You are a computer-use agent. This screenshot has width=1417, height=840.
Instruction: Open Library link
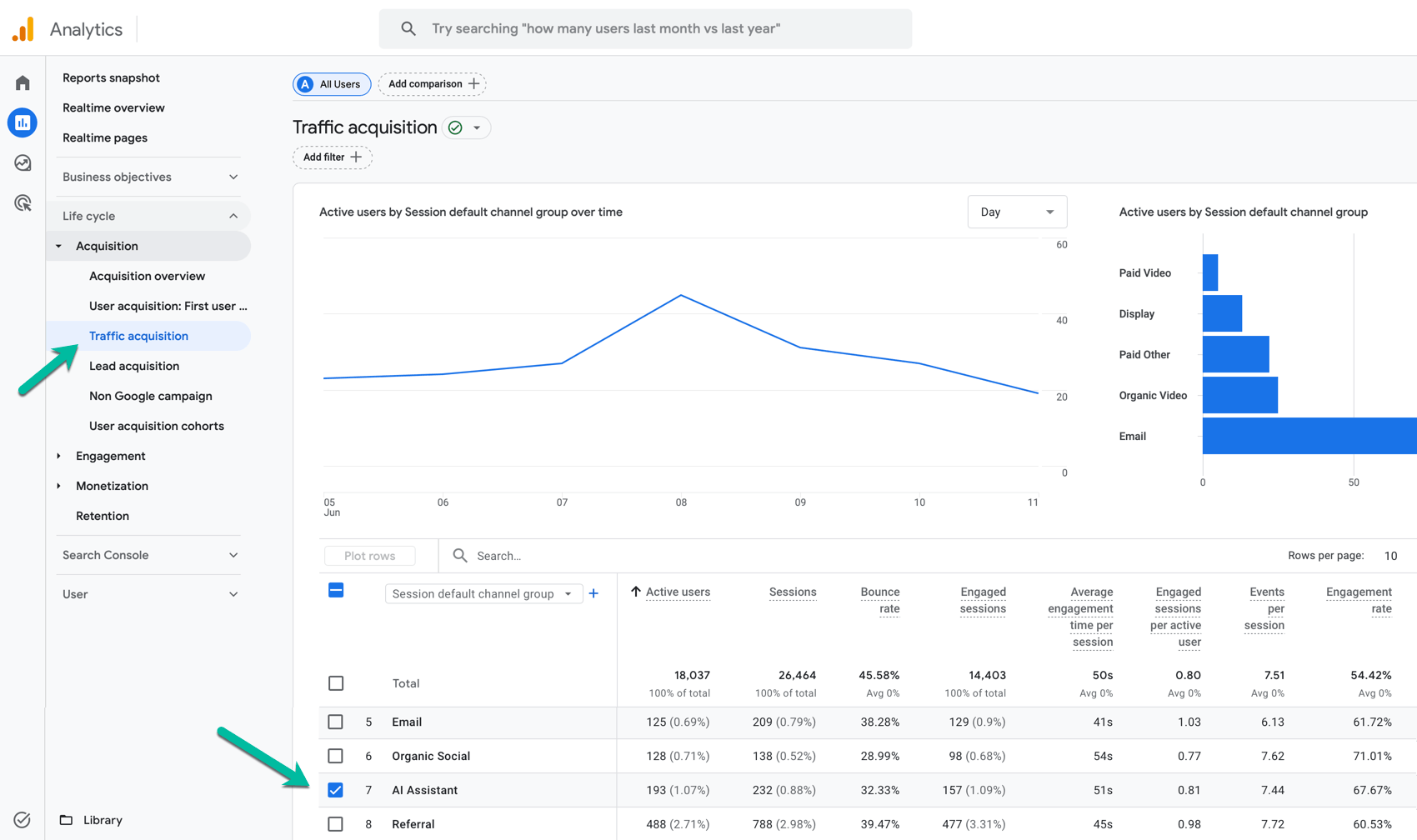coord(103,820)
